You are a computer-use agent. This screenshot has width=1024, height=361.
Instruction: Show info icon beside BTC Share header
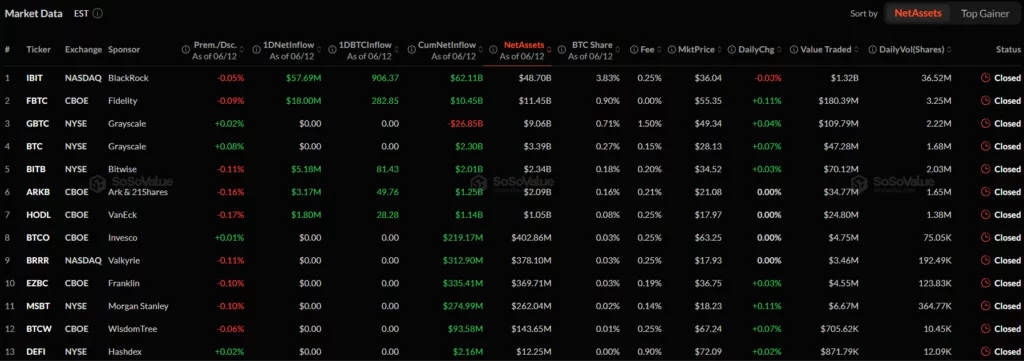click(562, 50)
